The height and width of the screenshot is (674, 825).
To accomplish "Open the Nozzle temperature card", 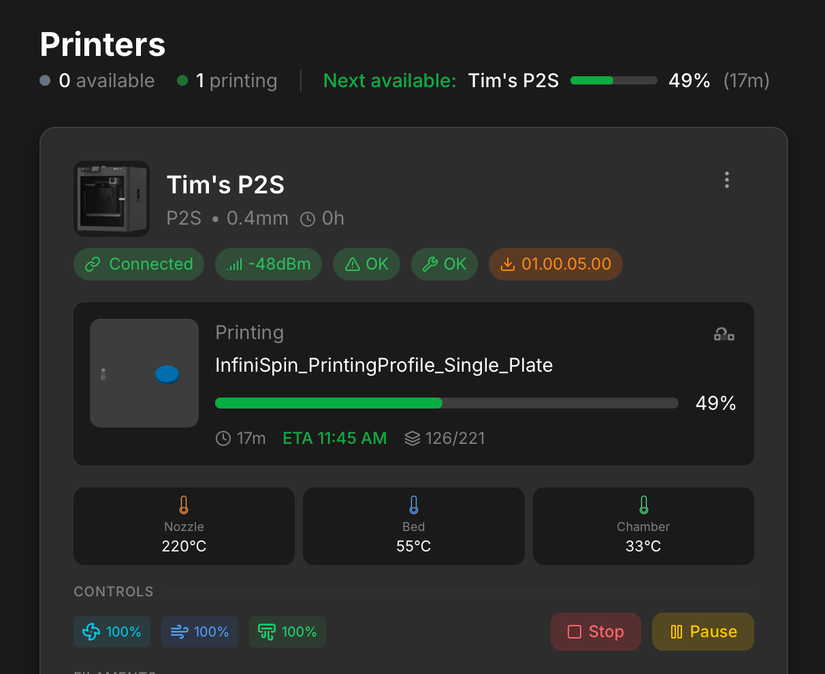I will click(x=184, y=526).
